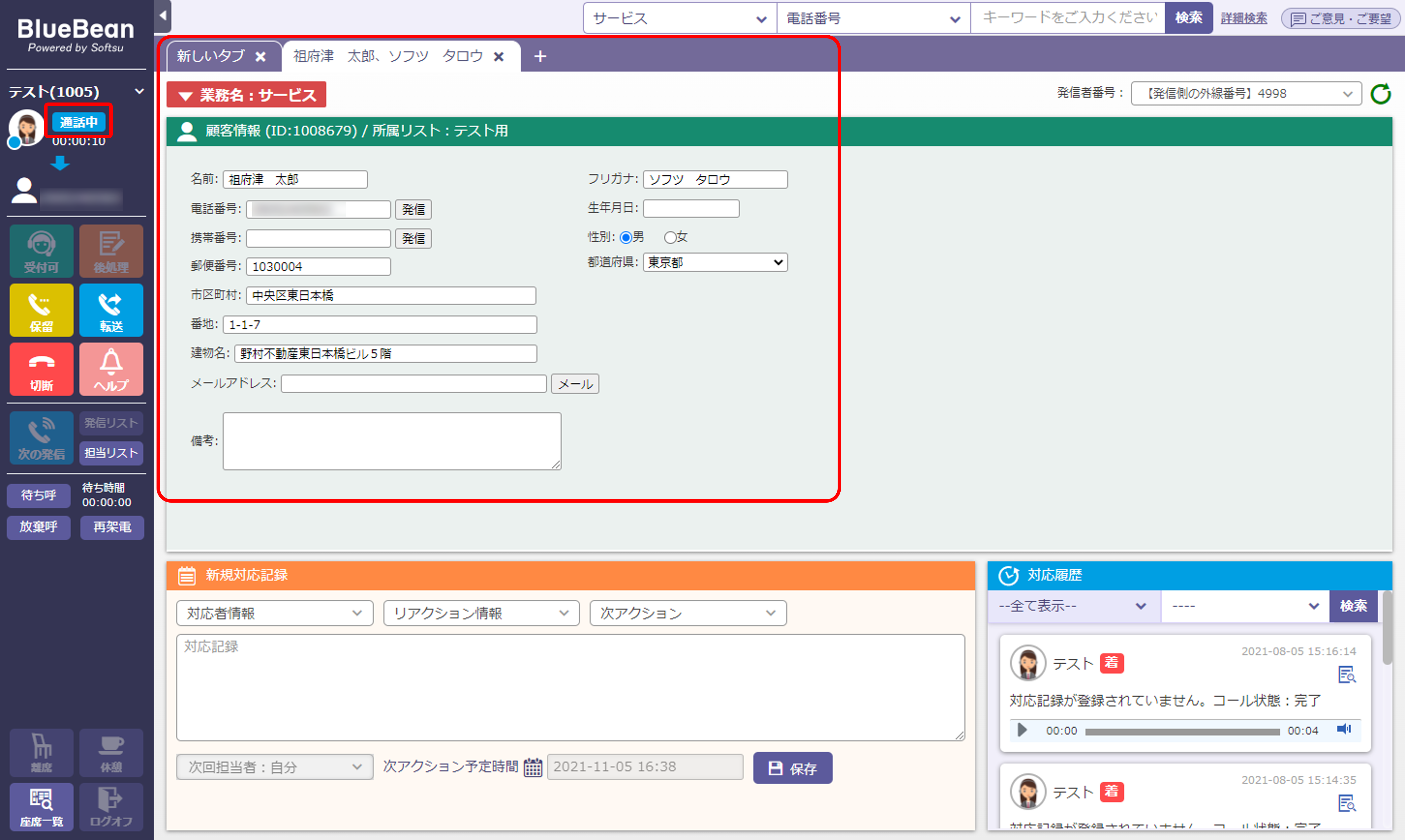Click the ログオフ icon

coord(111,807)
